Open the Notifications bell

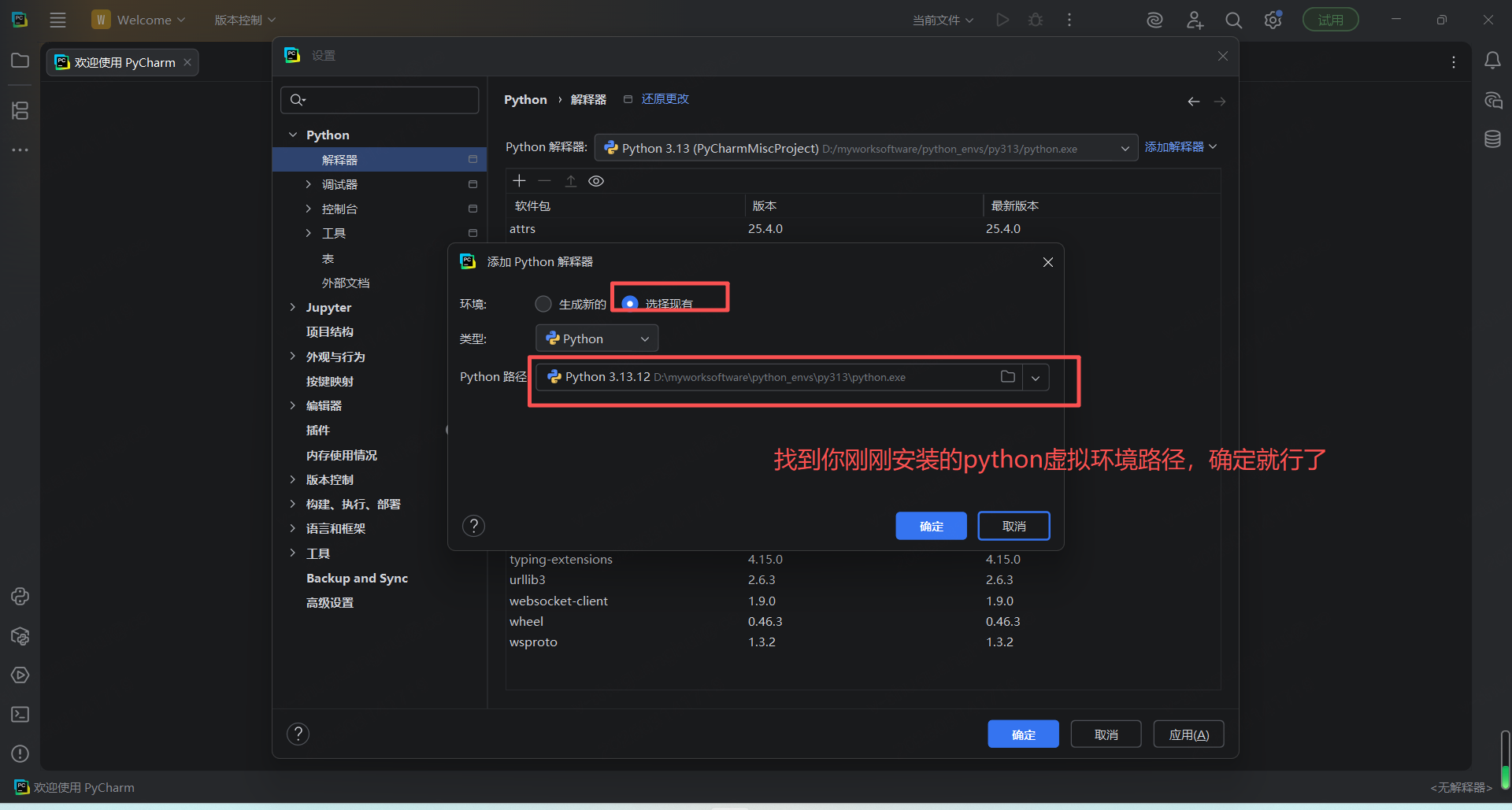click(x=1492, y=61)
